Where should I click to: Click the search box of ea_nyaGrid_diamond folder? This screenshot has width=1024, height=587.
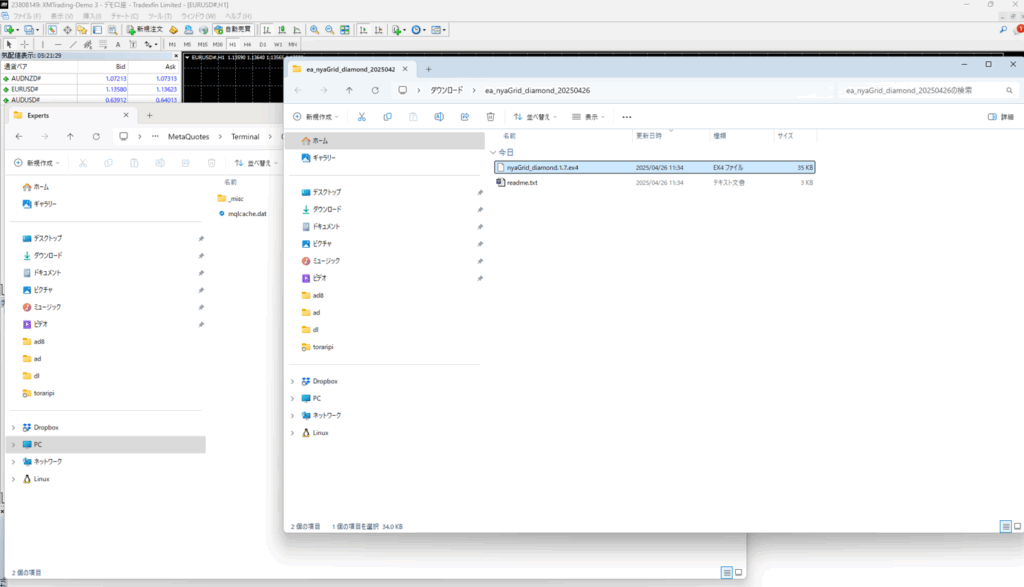pos(928,91)
